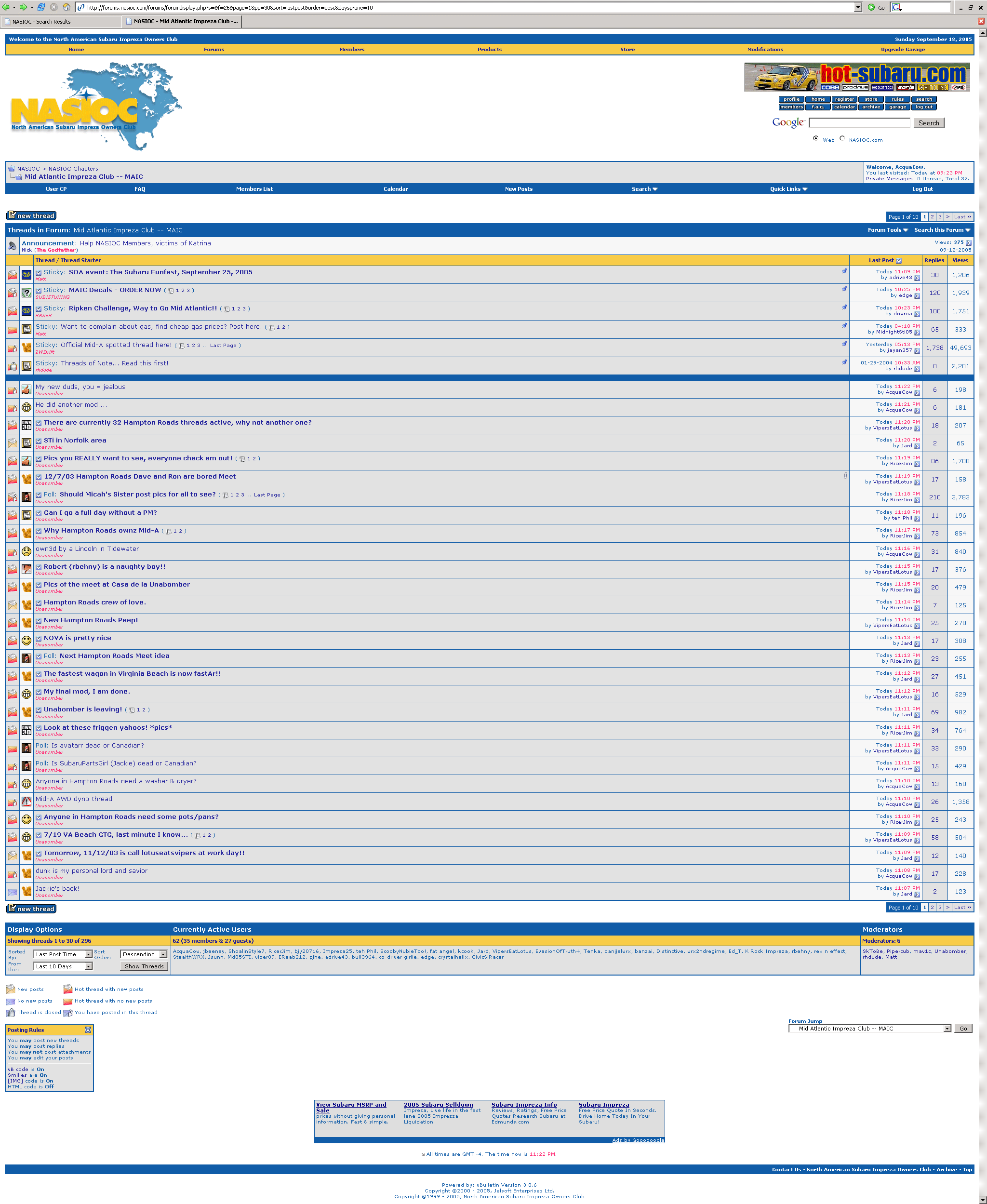Click the NASIOC breadcrumb folder icon
Image resolution: width=987 pixels, height=1204 pixels.
[11, 169]
